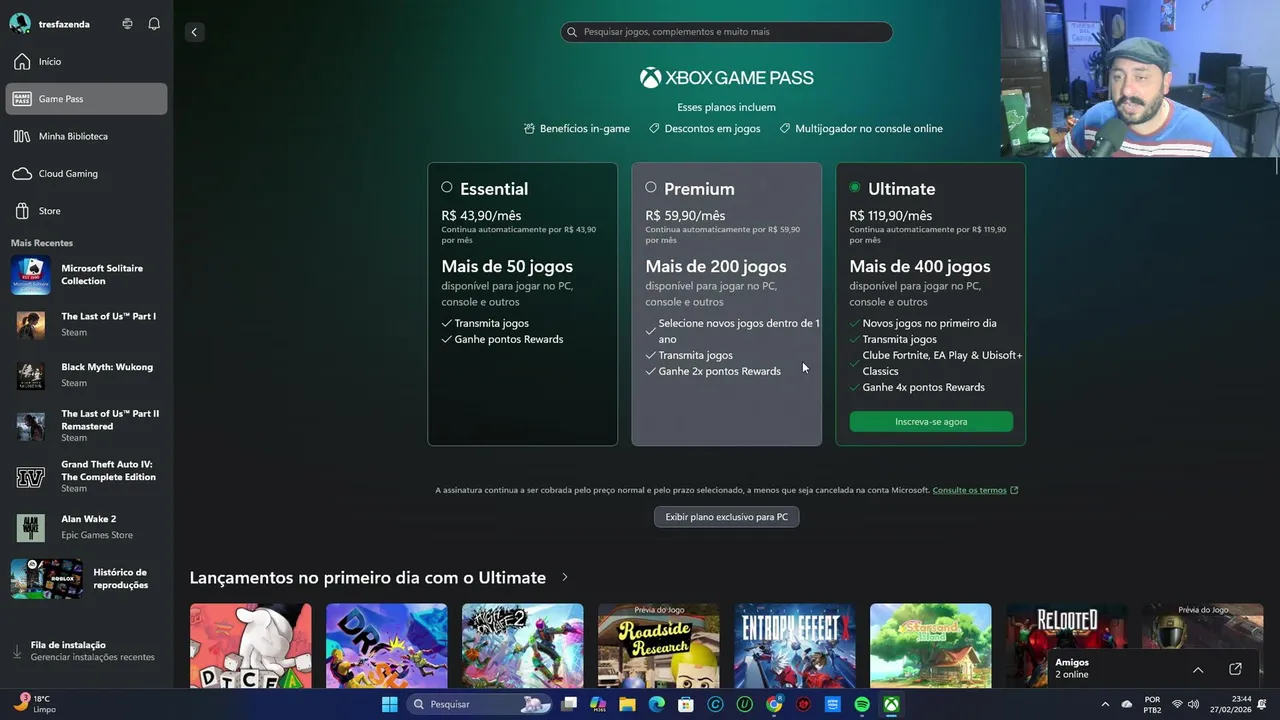Open the volume speaker tray icon
1280x720 pixels.
[1193, 704]
